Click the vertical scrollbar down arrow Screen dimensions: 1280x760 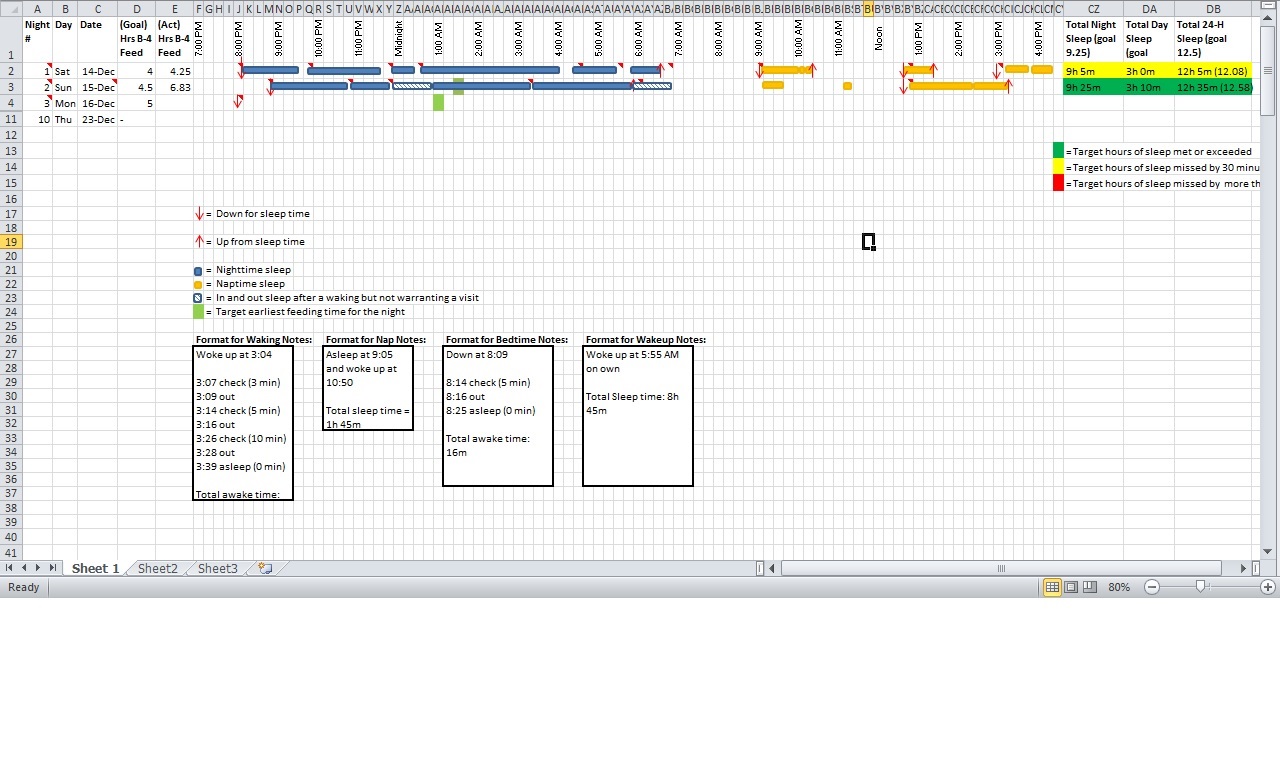click(x=1268, y=551)
